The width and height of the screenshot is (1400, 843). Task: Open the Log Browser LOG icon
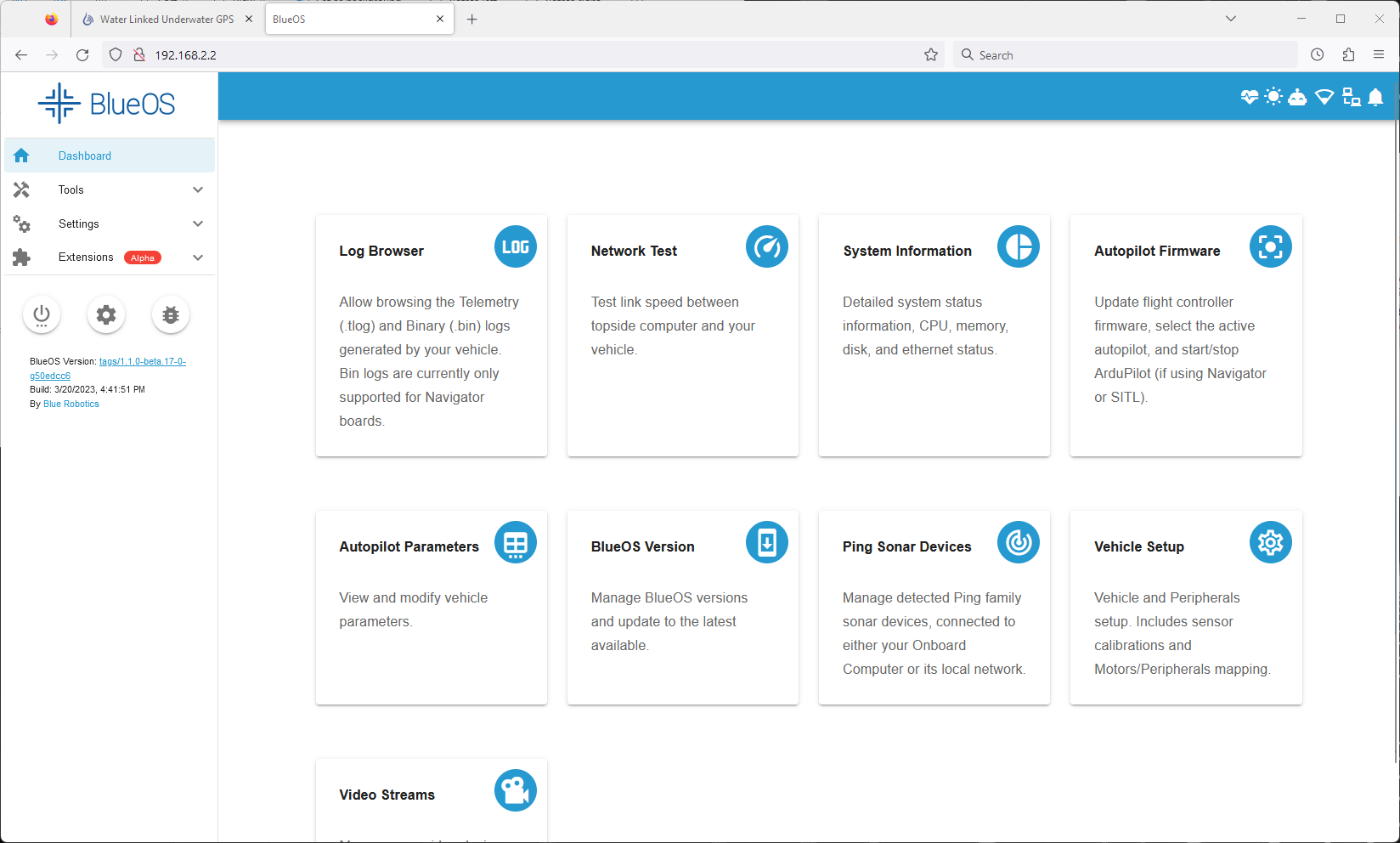(516, 246)
